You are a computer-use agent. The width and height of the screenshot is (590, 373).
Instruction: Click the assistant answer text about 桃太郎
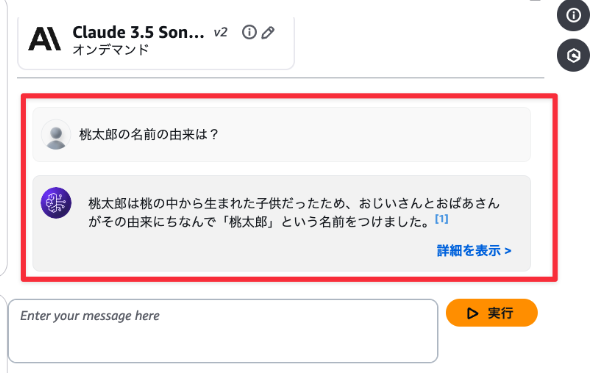point(293,213)
